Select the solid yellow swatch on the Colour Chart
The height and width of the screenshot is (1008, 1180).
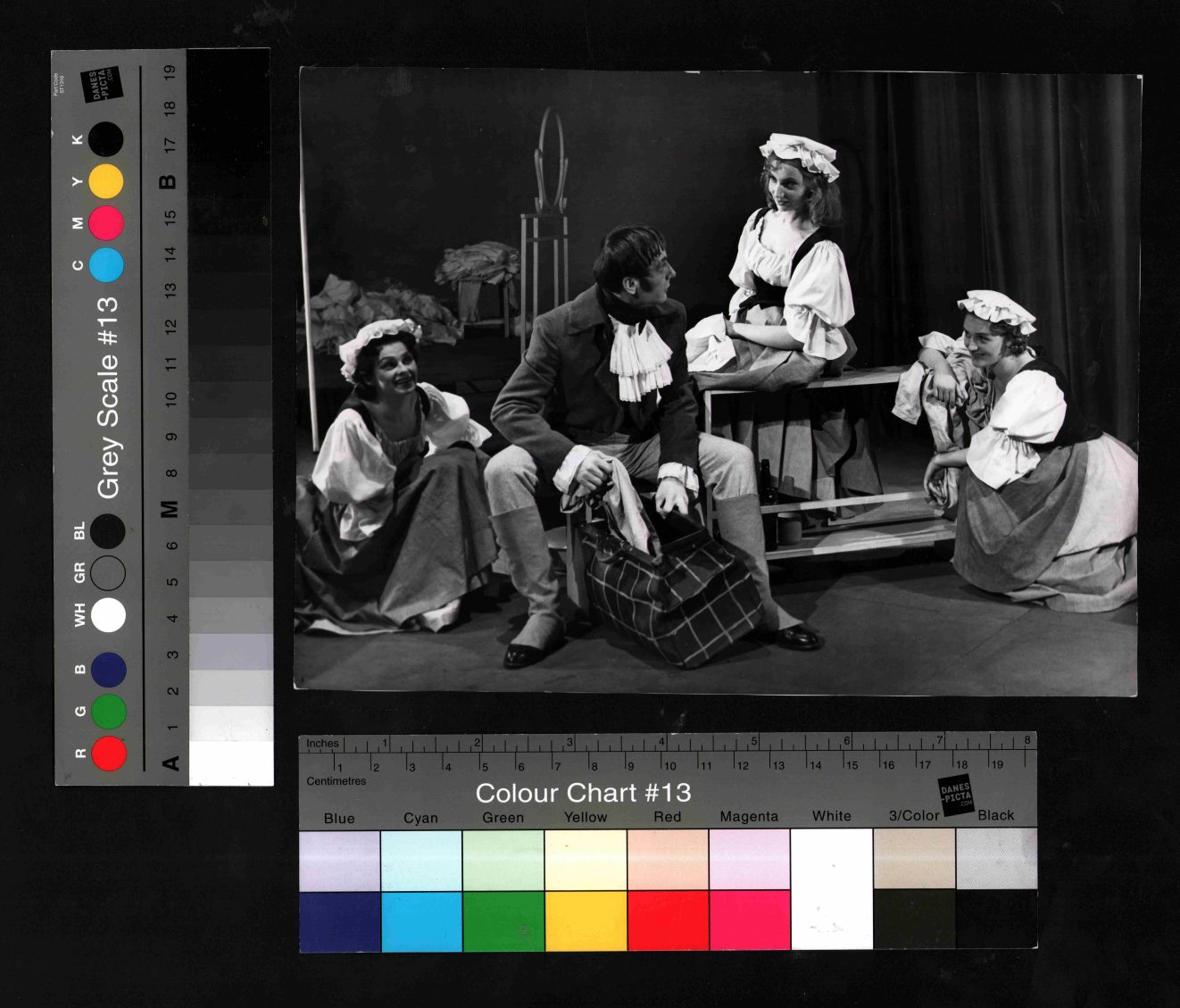click(x=586, y=921)
